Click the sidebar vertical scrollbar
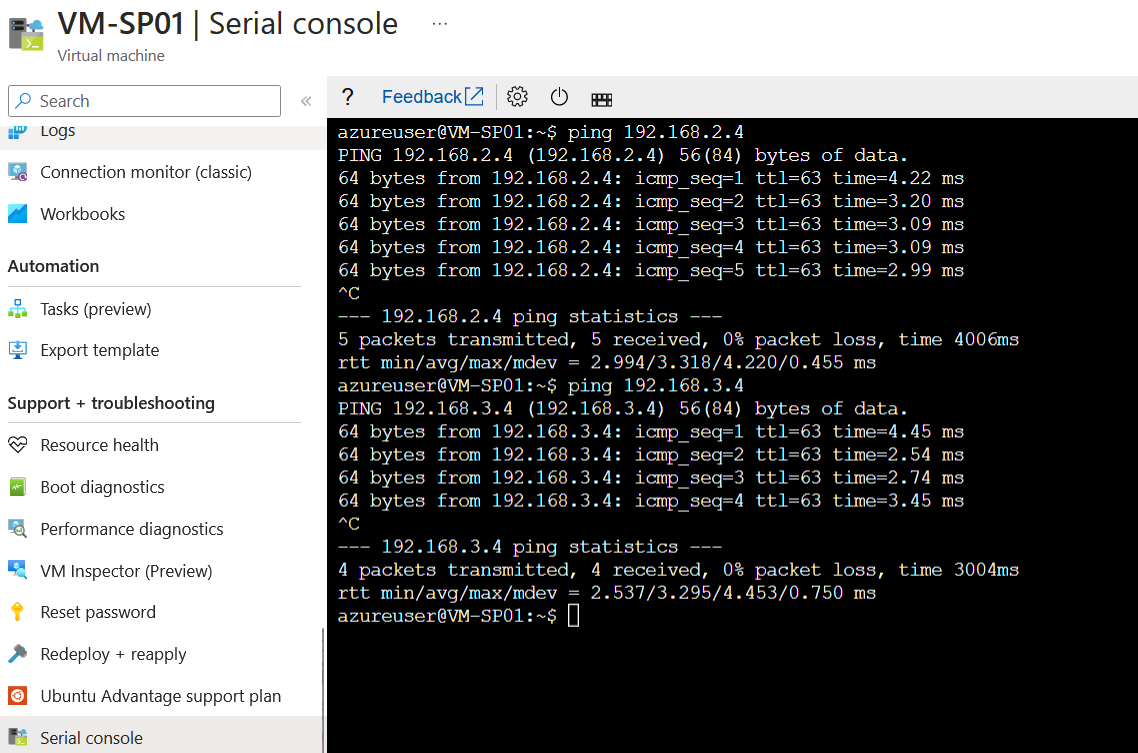This screenshot has height=753, width=1138. click(323, 689)
